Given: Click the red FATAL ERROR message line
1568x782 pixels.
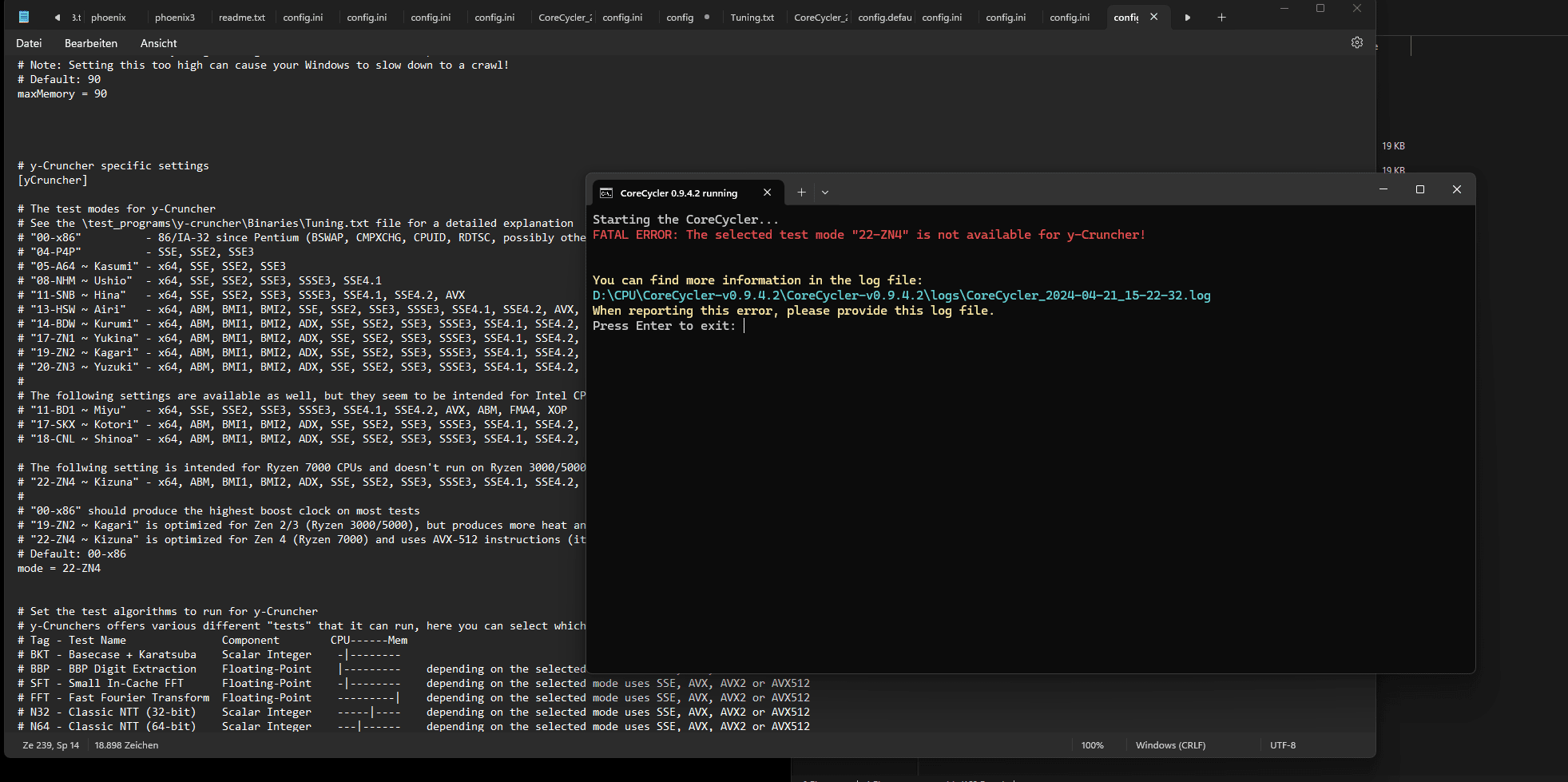Looking at the screenshot, I should tap(869, 235).
